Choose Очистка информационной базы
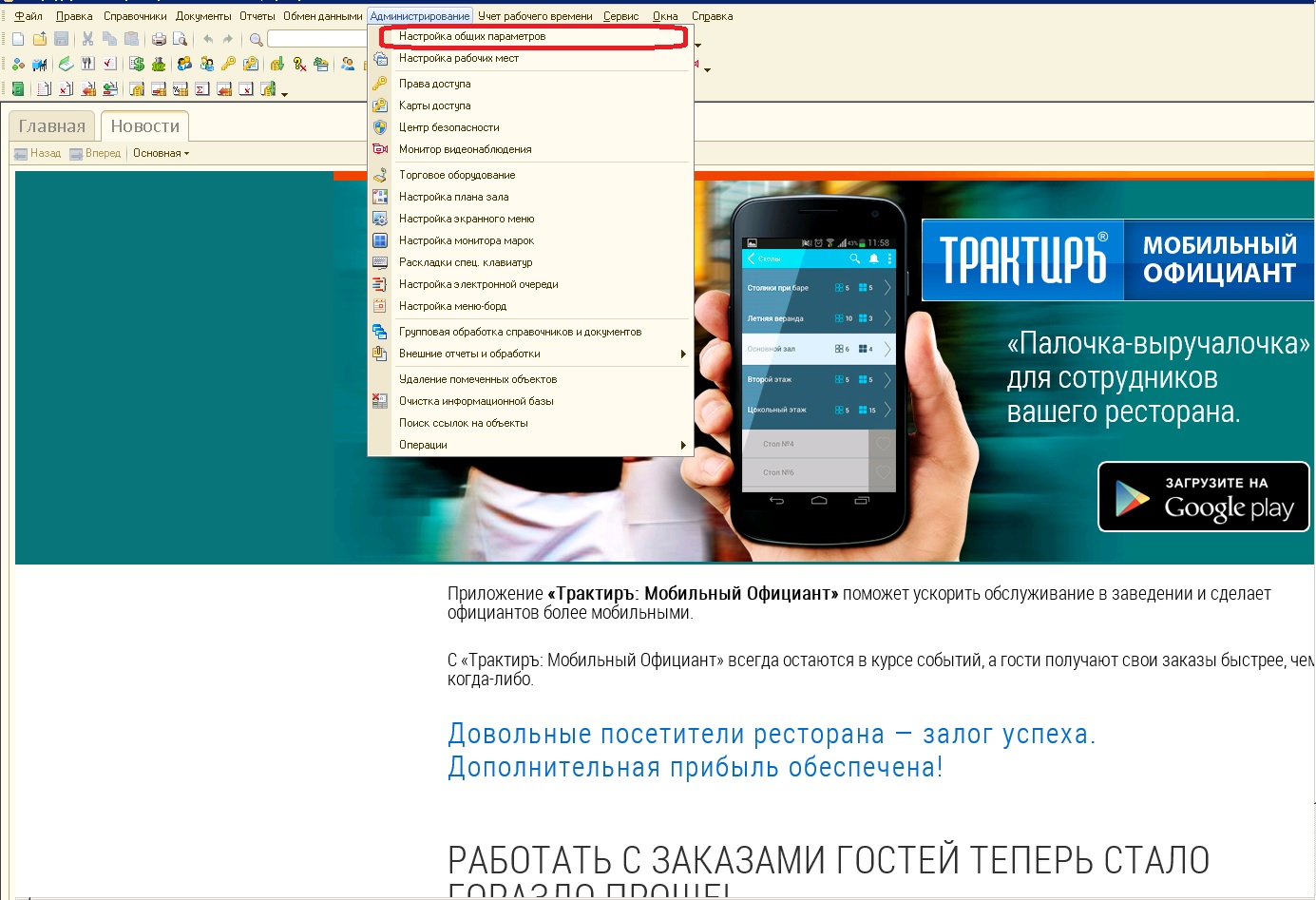This screenshot has width=1316, height=900. pyautogui.click(x=530, y=401)
